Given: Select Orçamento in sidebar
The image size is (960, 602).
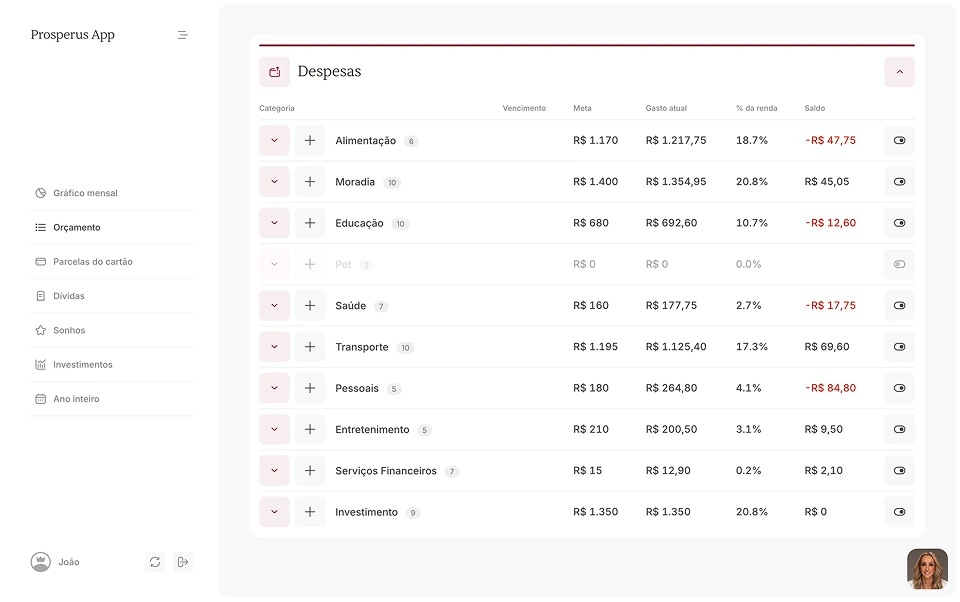Looking at the screenshot, I should coord(111,227).
